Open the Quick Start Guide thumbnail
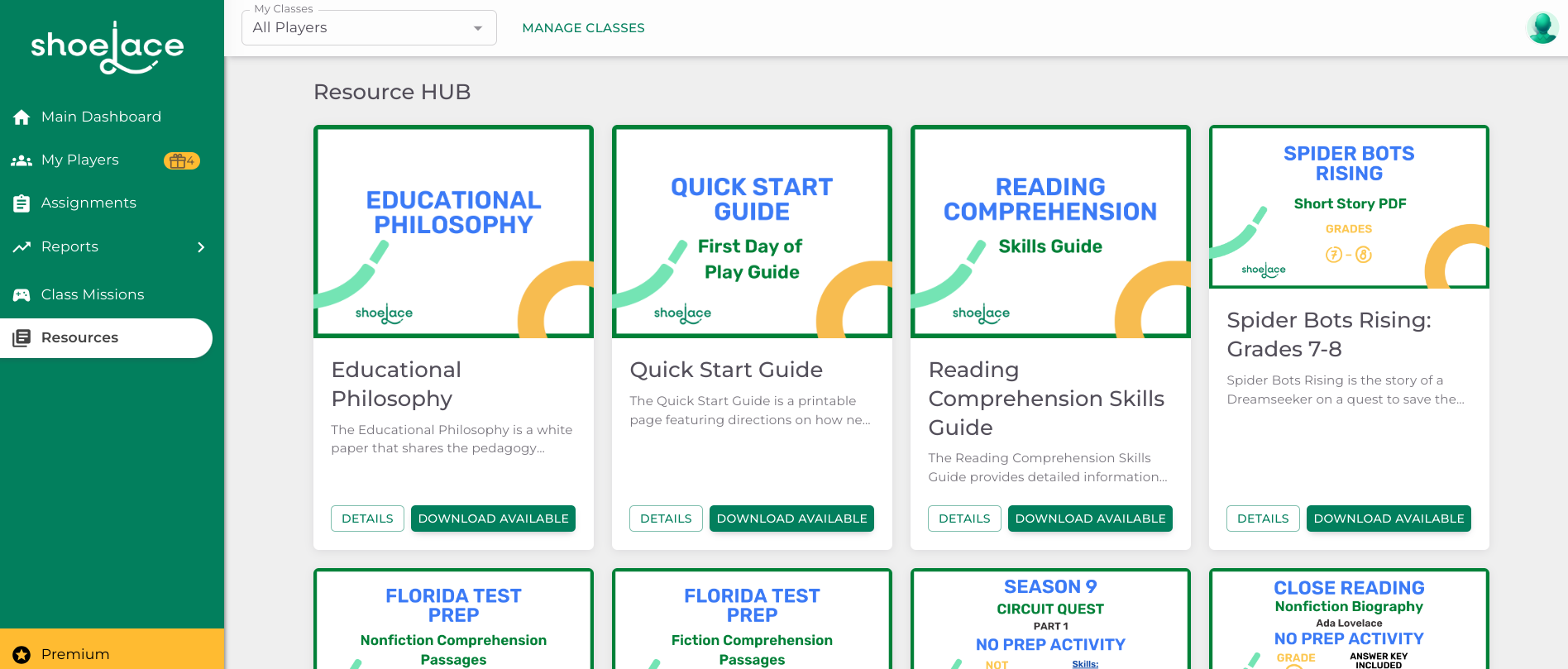This screenshot has height=669, width=1568. tap(752, 232)
